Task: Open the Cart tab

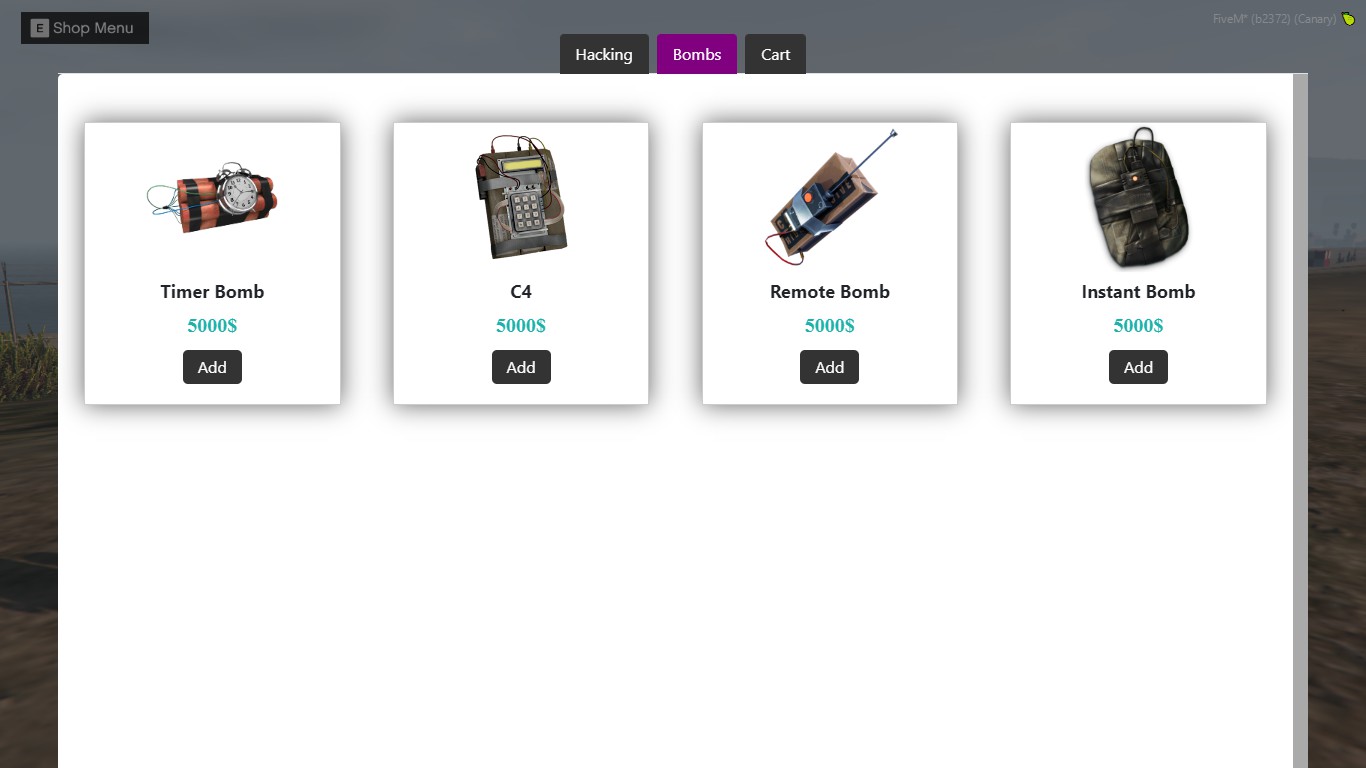Action: [x=775, y=54]
